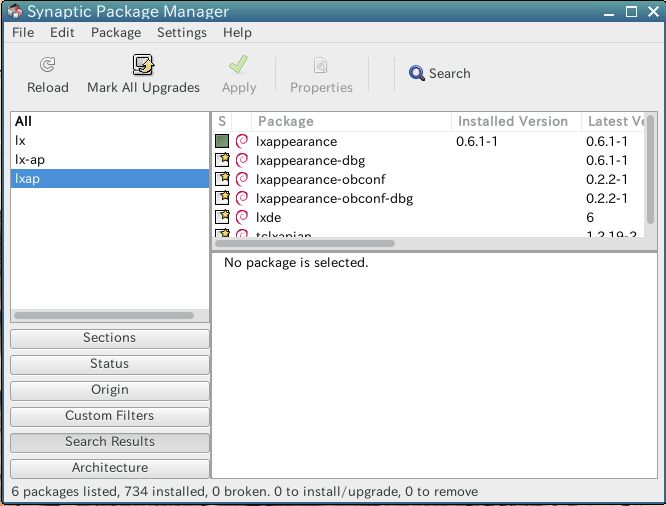The width and height of the screenshot is (666, 506).
Task: Toggle the status box of lxappearance-obconf
Action: (222, 179)
